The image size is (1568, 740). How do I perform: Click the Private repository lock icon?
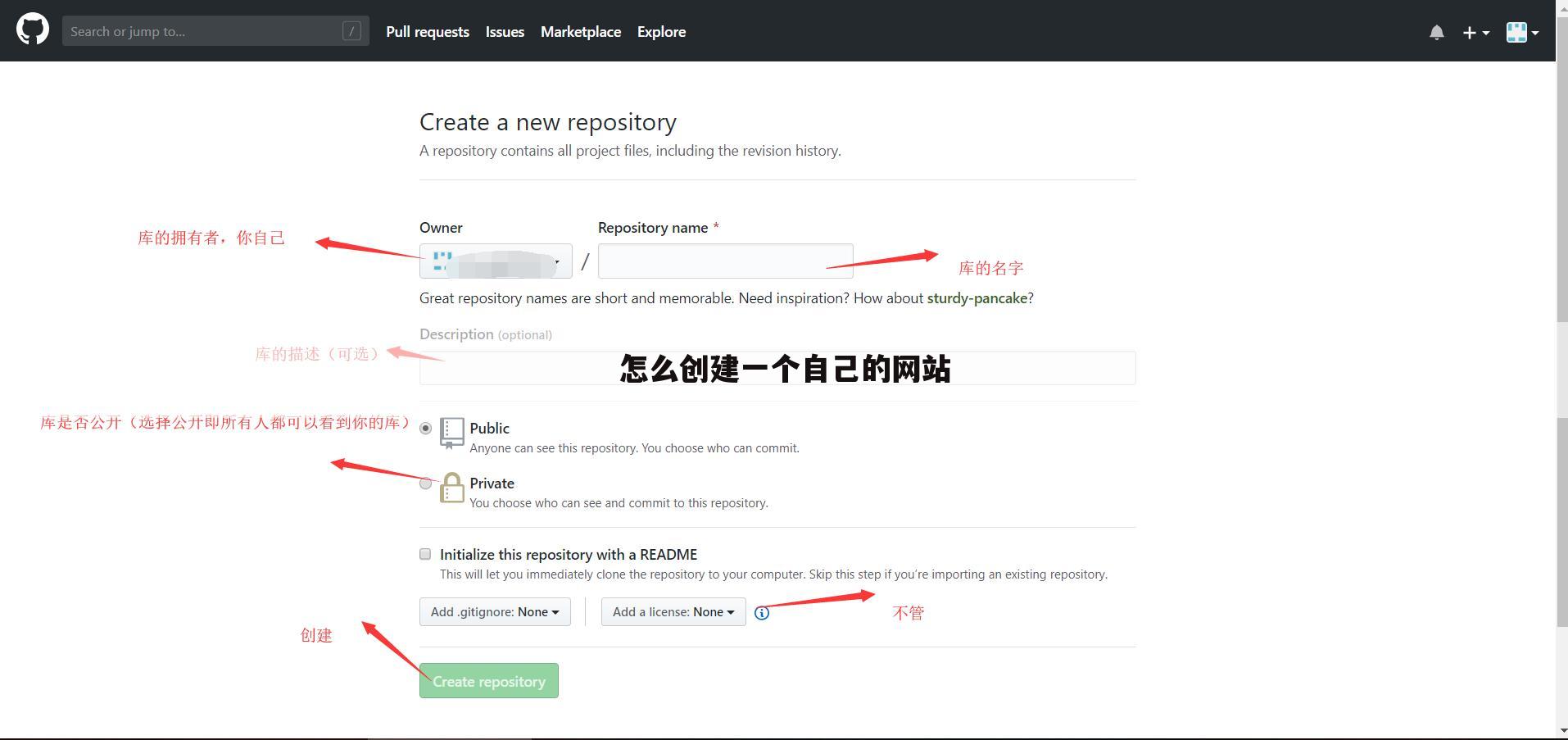451,488
